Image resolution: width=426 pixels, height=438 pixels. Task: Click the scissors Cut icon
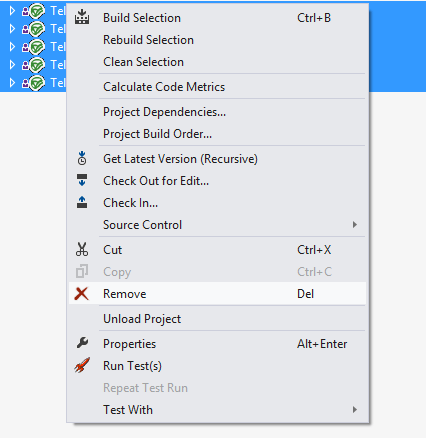pos(82,250)
